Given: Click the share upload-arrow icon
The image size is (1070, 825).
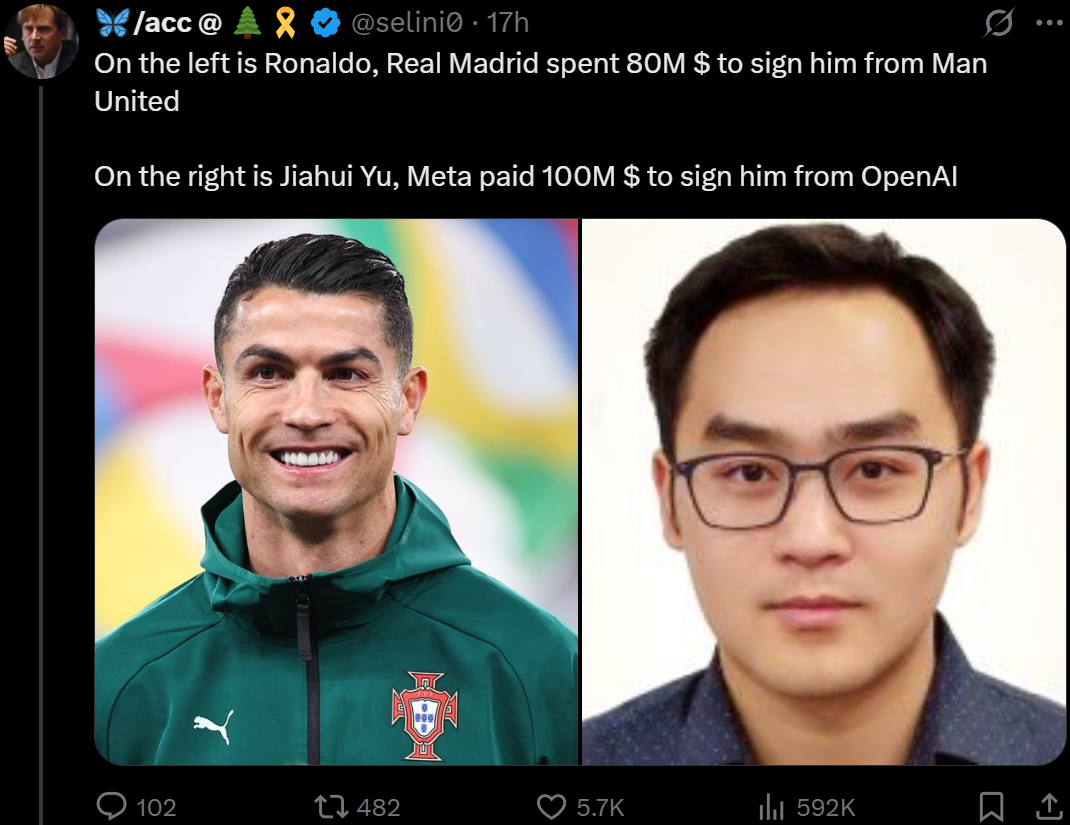Looking at the screenshot, I should coord(1049,807).
